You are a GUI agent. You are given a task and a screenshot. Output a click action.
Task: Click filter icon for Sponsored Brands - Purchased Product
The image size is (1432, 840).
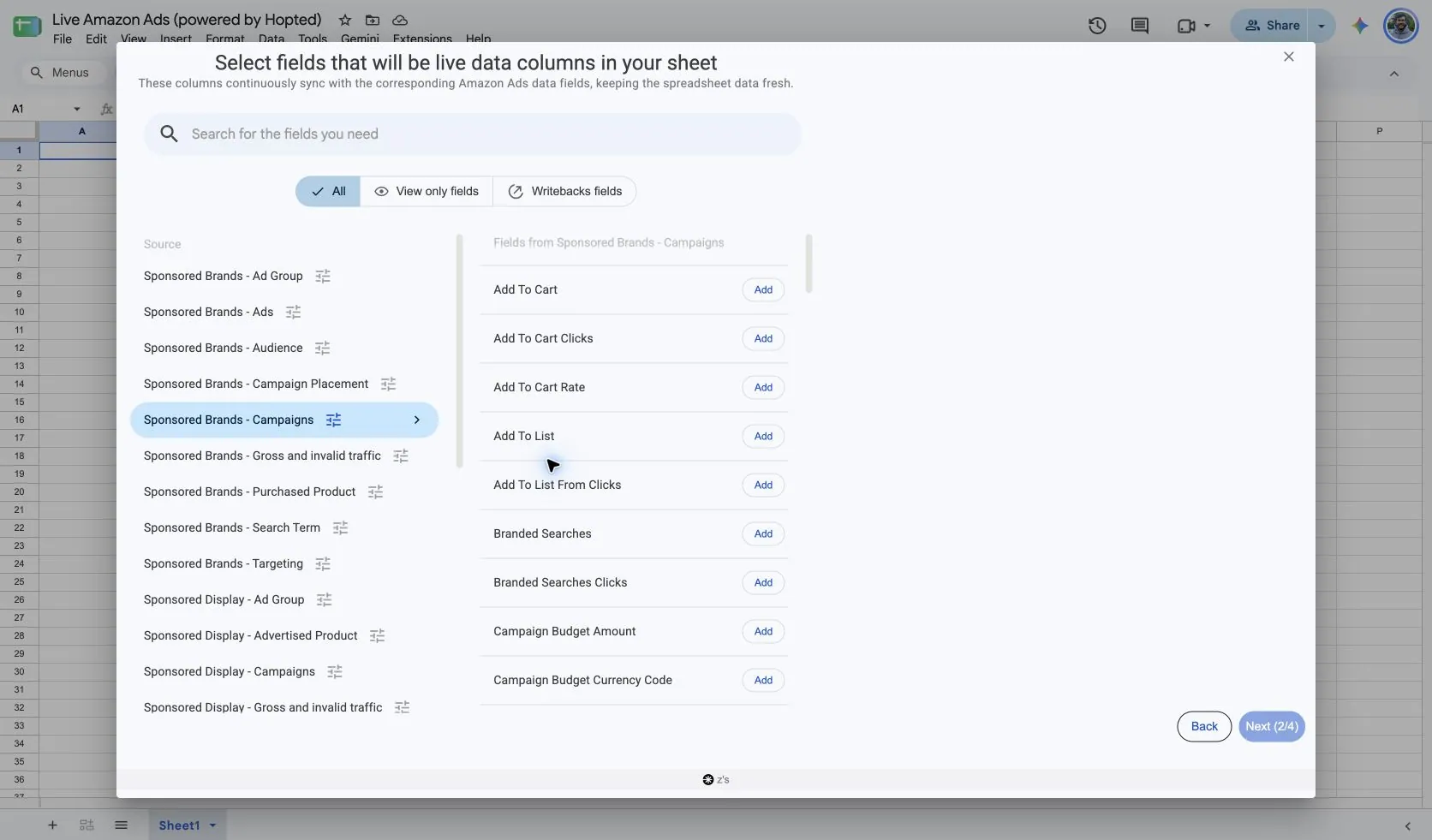375,492
